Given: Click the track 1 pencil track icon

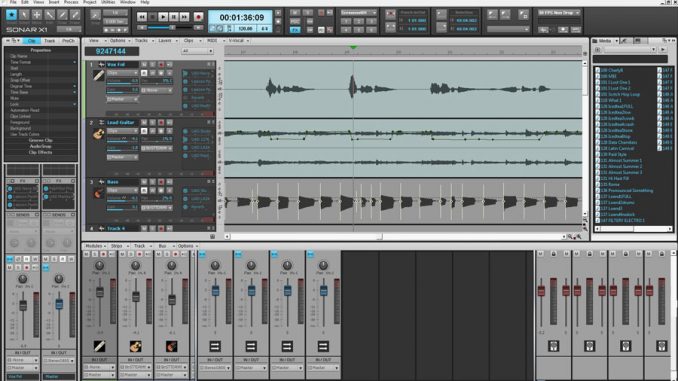Looking at the screenshot, I should (x=99, y=75).
